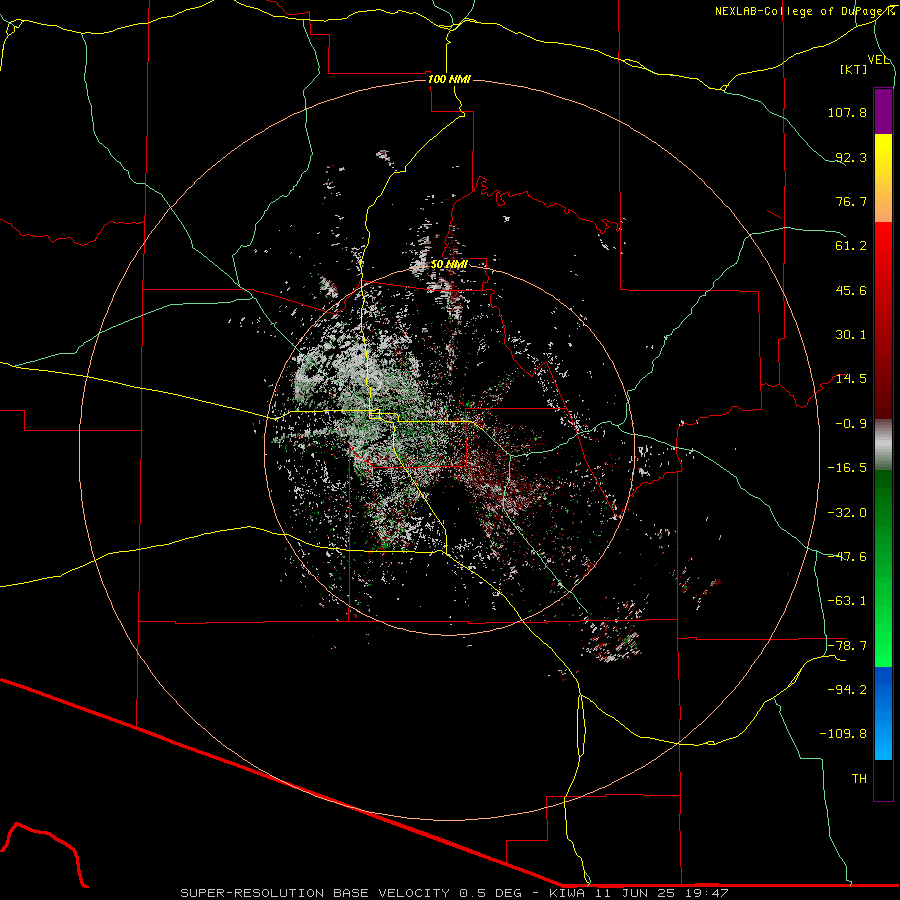This screenshot has width=900, height=900.
Task: Click the 107.8 value on the velocity scale
Action: click(847, 112)
